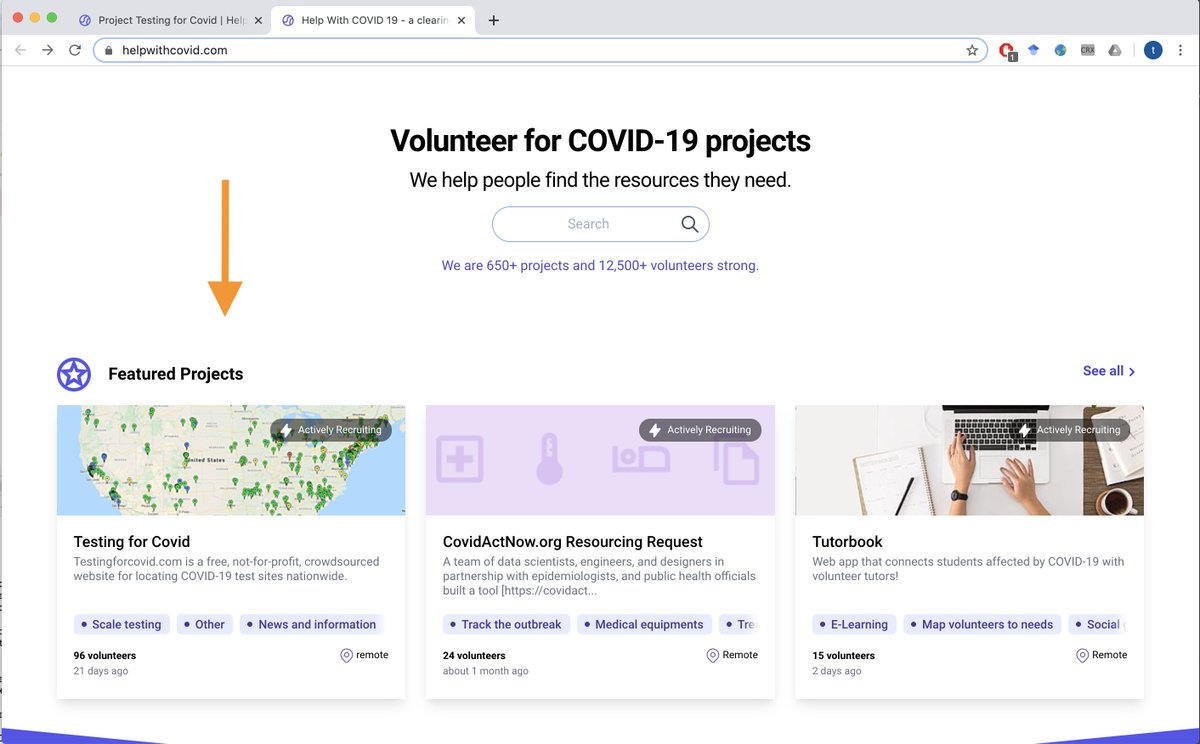Open the CRX extension icon
The width and height of the screenshot is (1200, 744).
tap(1088, 50)
